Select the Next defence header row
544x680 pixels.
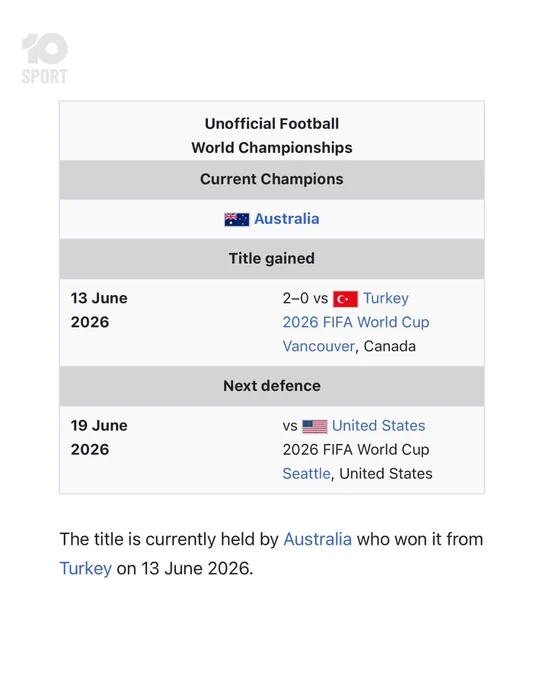[272, 386]
